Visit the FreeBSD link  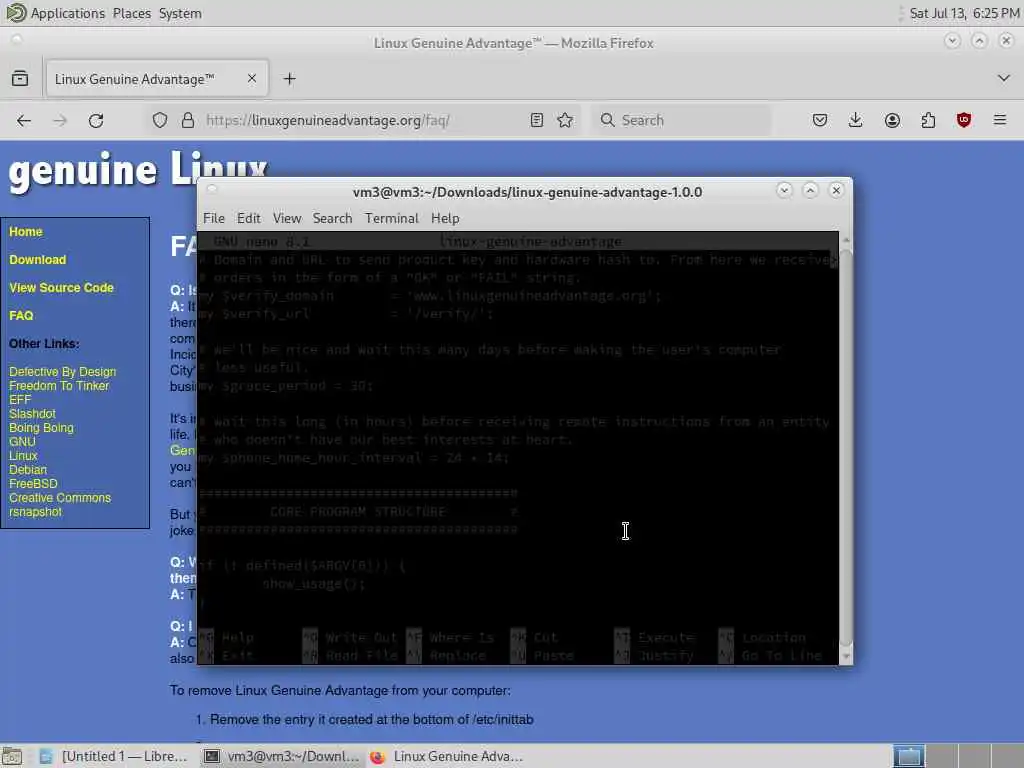coord(33,484)
